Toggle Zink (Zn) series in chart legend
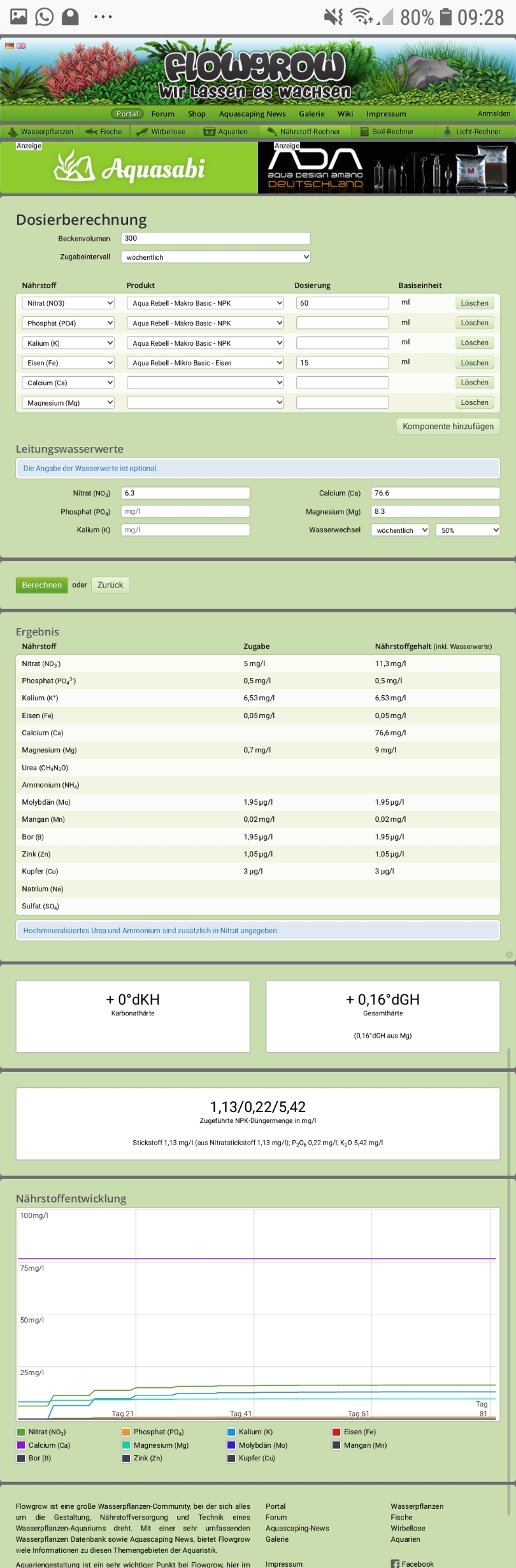The height and width of the screenshot is (1568, 516). [x=126, y=1458]
